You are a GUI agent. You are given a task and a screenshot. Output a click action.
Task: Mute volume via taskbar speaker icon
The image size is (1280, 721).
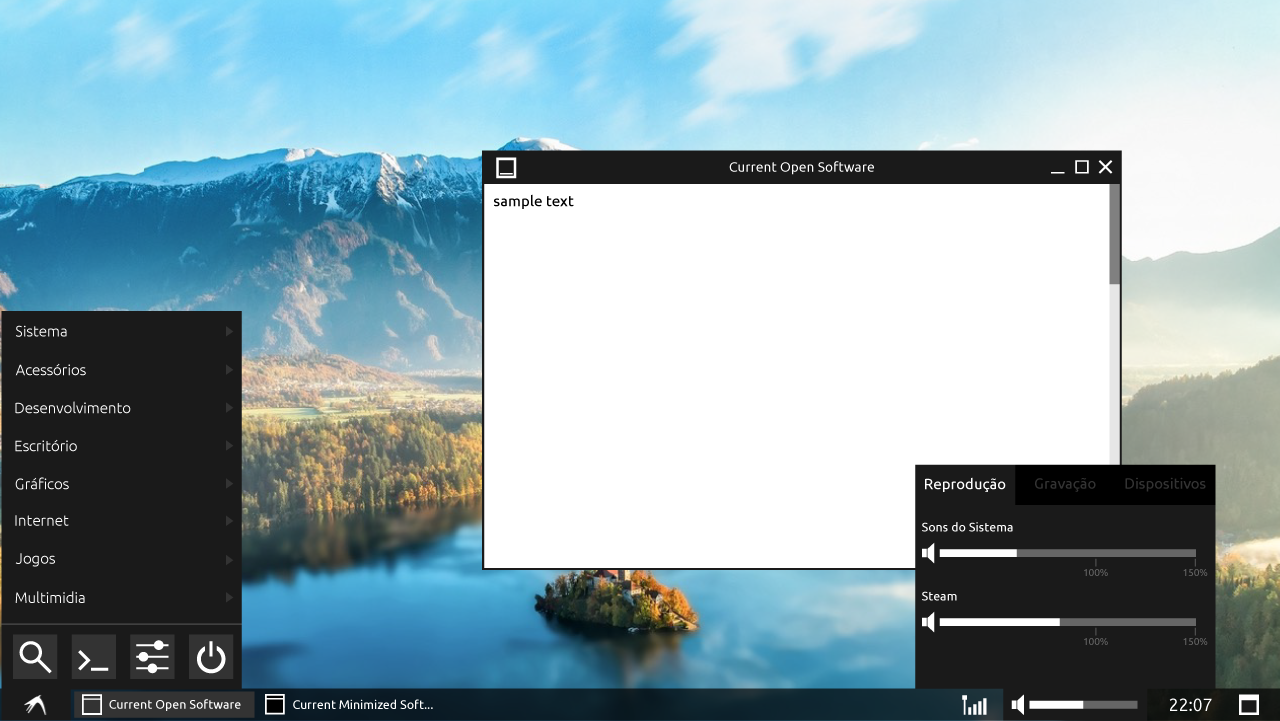click(1018, 705)
